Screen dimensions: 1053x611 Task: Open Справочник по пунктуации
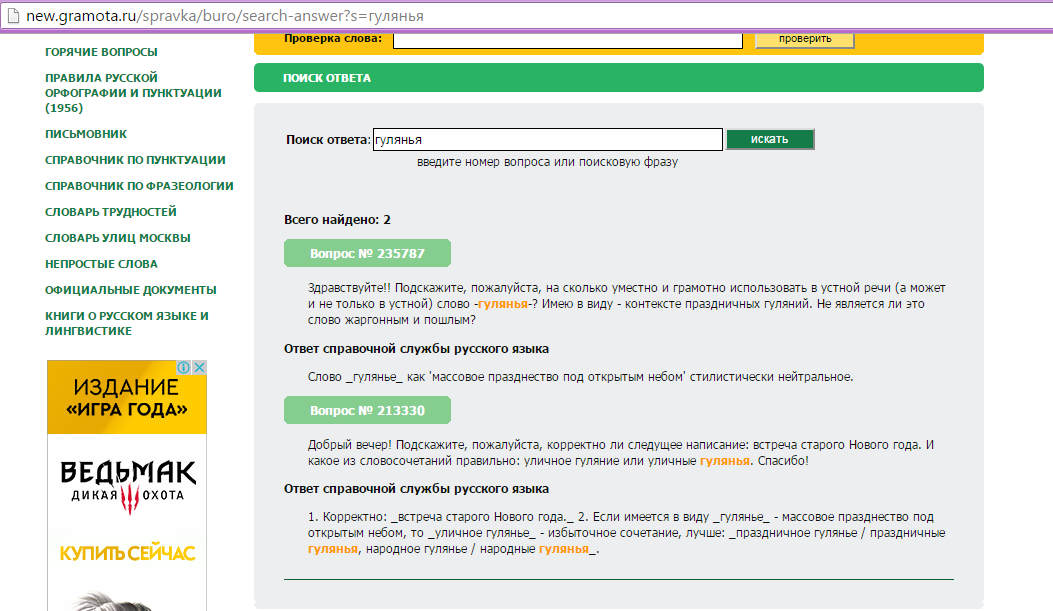135,160
